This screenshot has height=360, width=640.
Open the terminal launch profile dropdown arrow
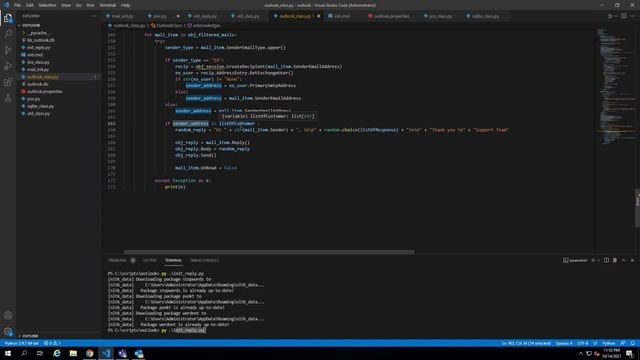click(598, 260)
